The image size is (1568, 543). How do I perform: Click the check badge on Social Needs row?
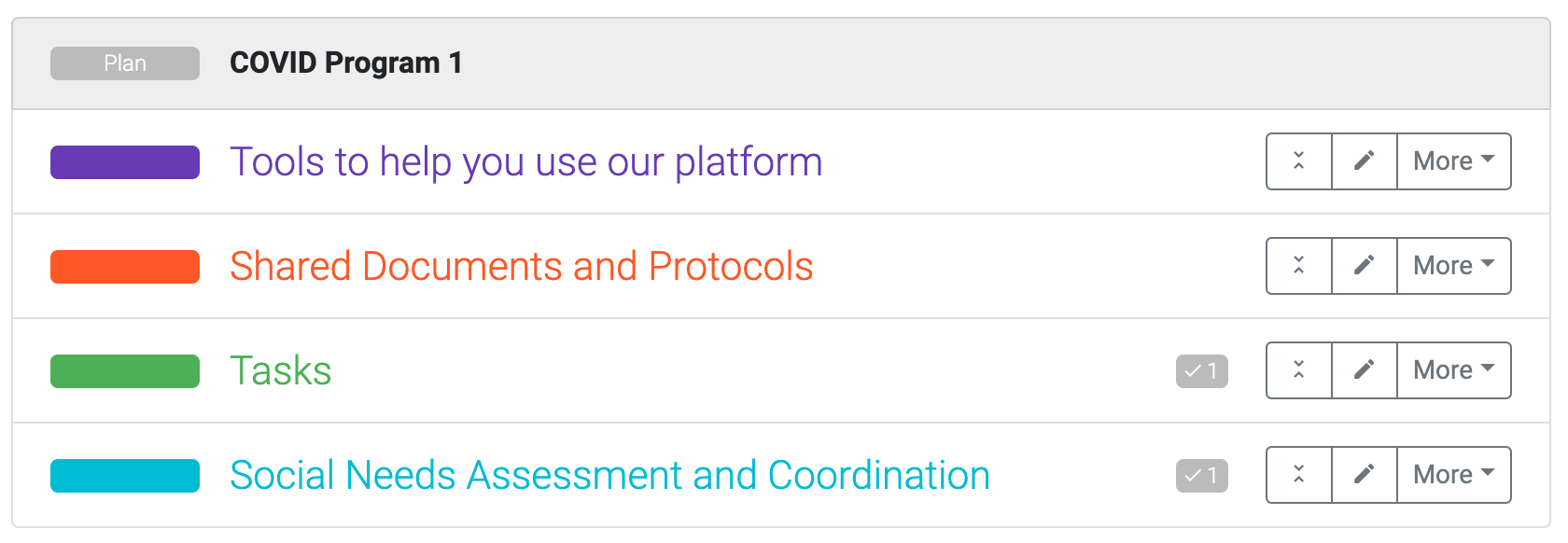(x=1201, y=476)
